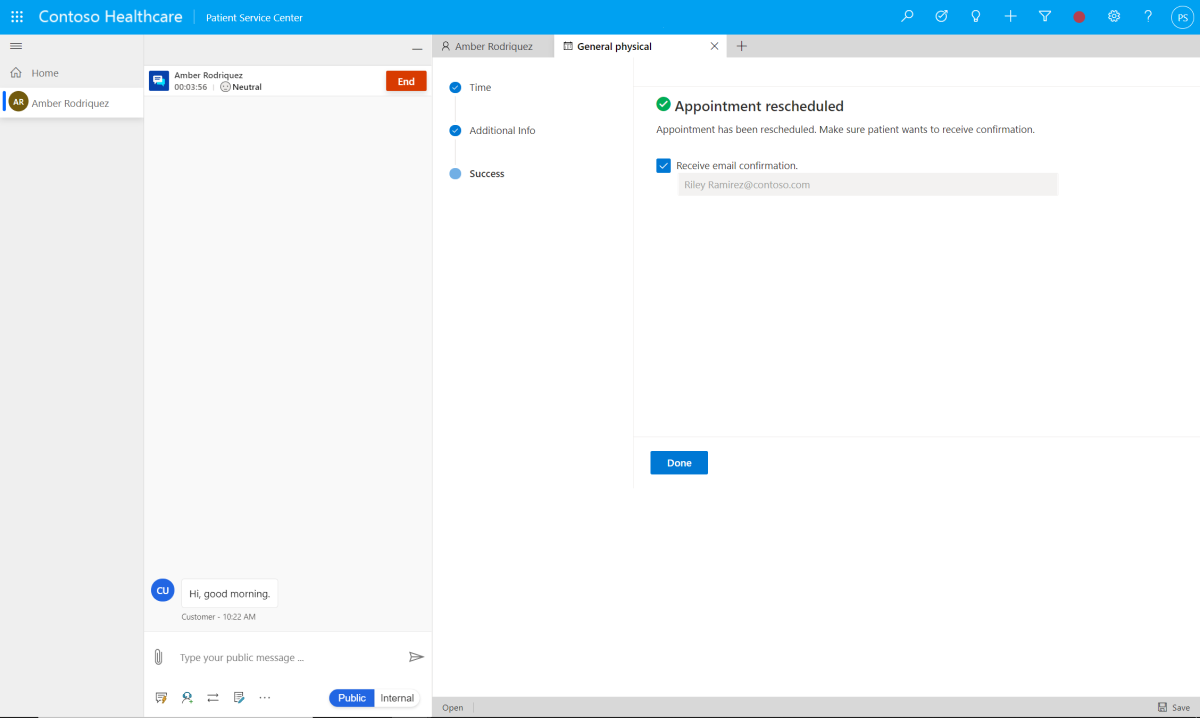Focus the public message text box

coord(289,658)
